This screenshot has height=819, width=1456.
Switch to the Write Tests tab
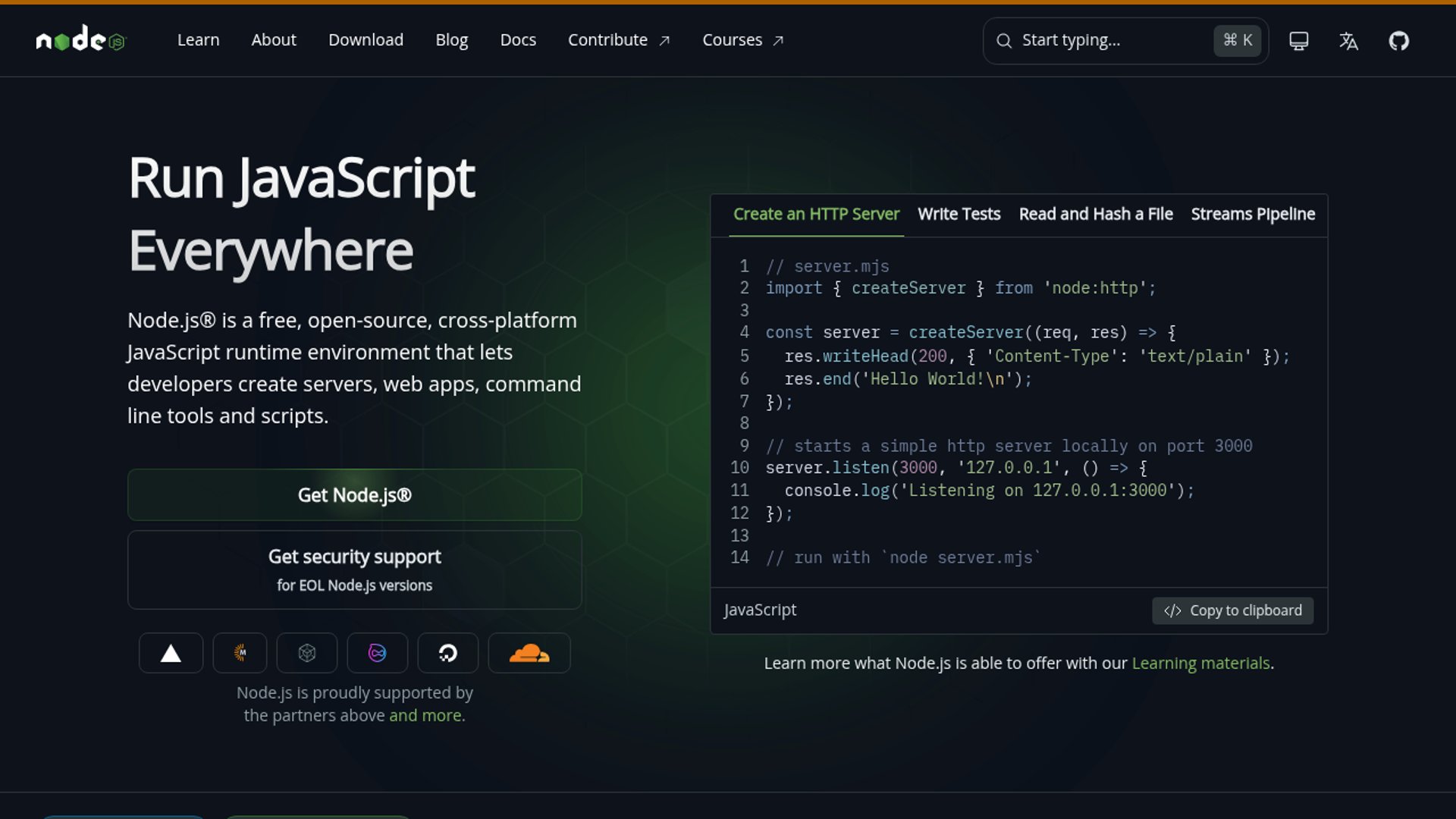[959, 215]
